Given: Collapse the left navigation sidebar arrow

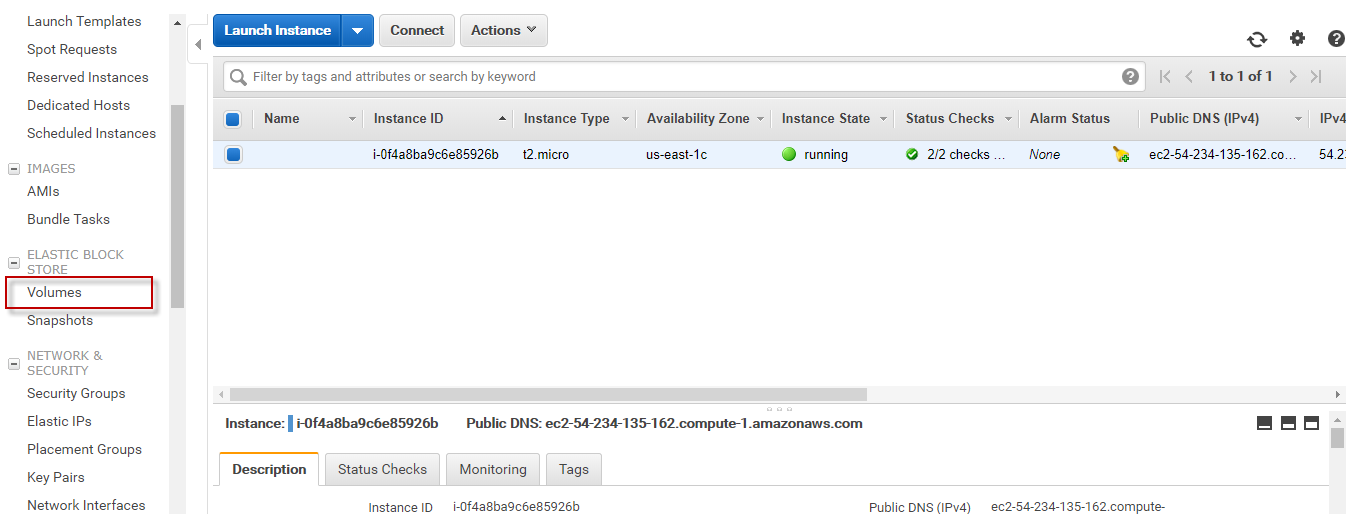Looking at the screenshot, I should point(198,44).
